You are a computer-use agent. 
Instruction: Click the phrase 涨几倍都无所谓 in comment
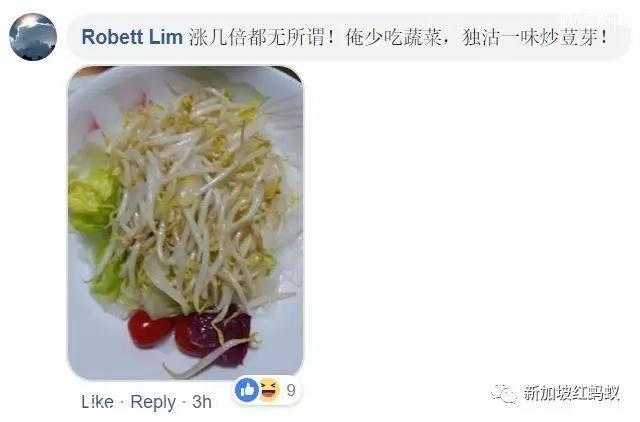point(257,38)
